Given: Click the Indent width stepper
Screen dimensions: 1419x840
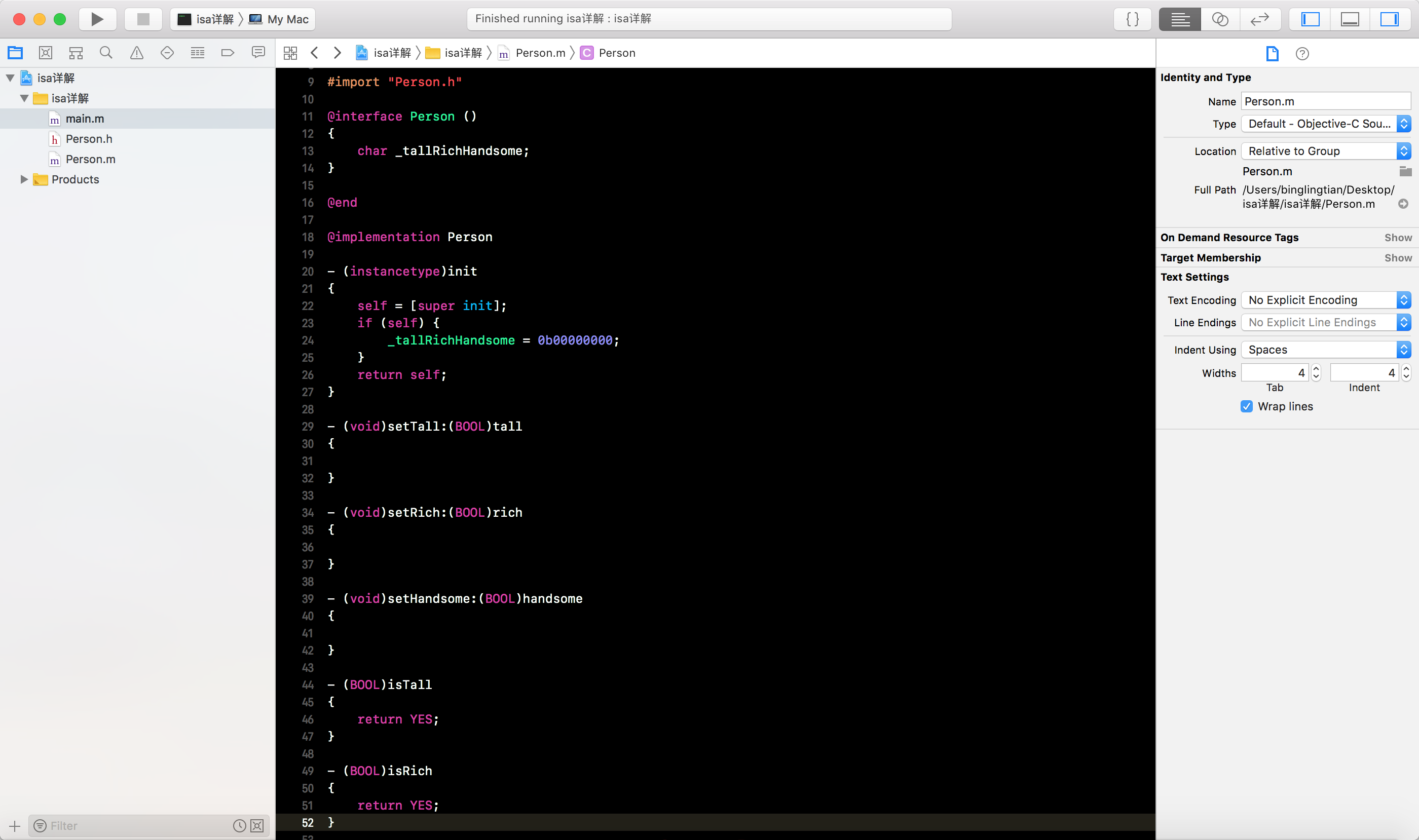Looking at the screenshot, I should coord(1406,373).
